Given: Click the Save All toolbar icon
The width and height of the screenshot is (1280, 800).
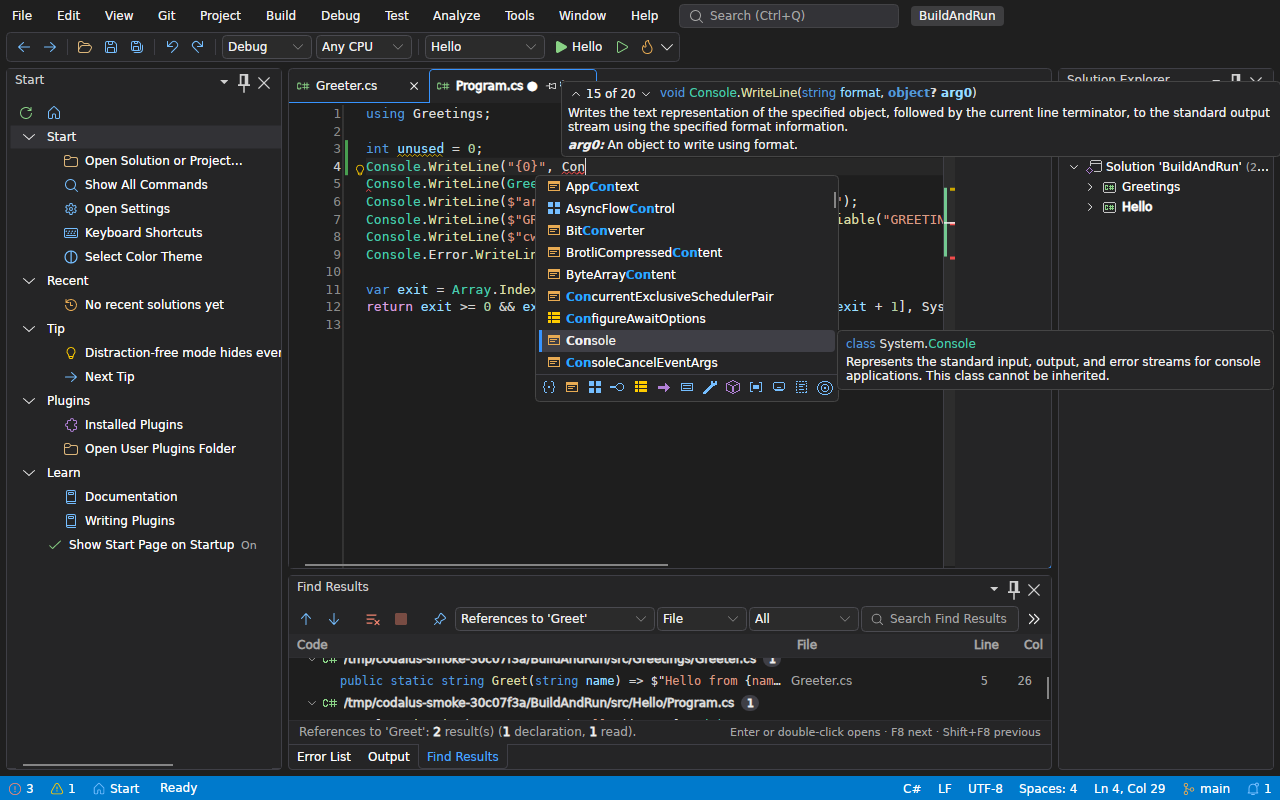Looking at the screenshot, I should 137,47.
